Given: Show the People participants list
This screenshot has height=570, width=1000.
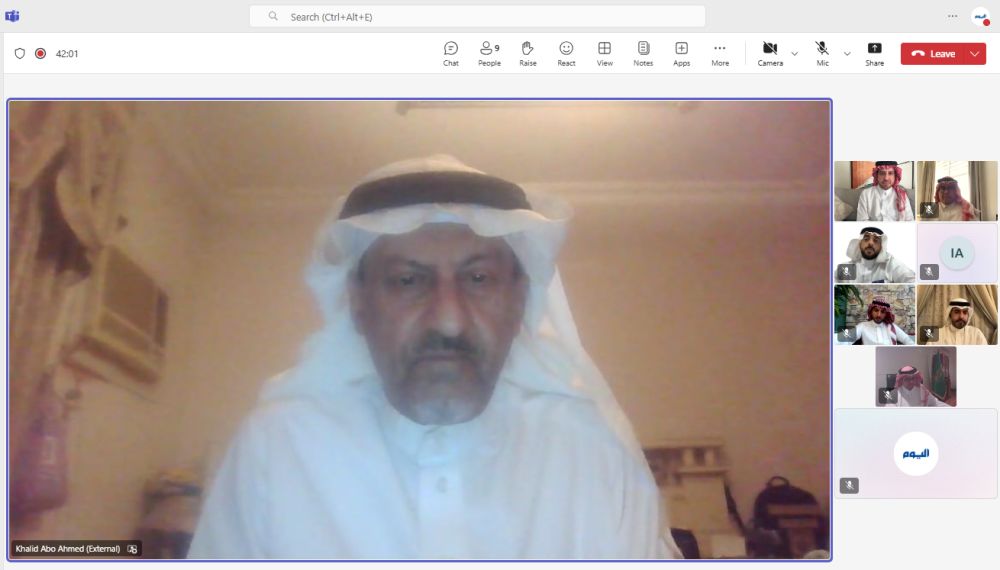Looking at the screenshot, I should point(489,54).
